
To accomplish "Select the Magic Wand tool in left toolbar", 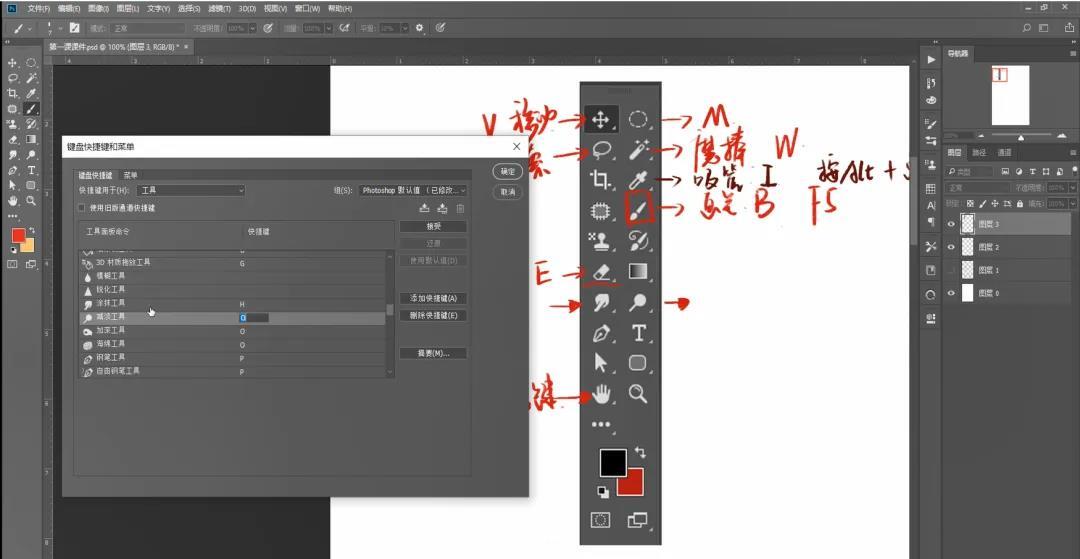I will click(31, 77).
